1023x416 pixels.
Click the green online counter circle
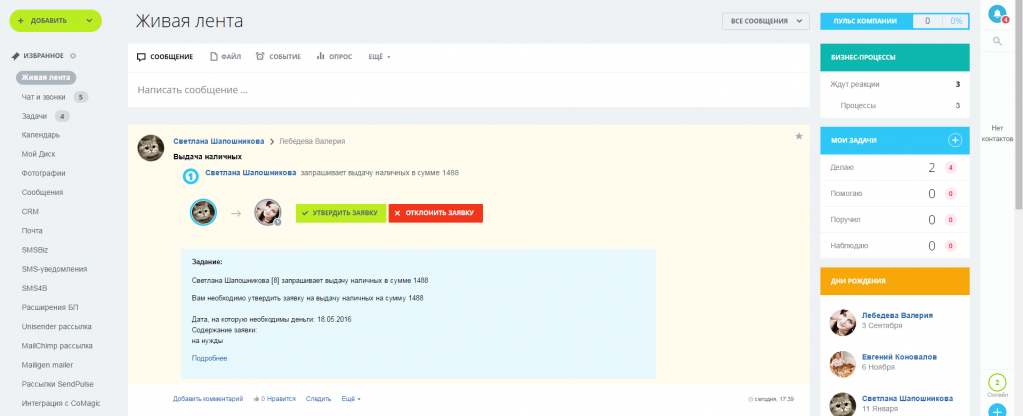(x=997, y=383)
